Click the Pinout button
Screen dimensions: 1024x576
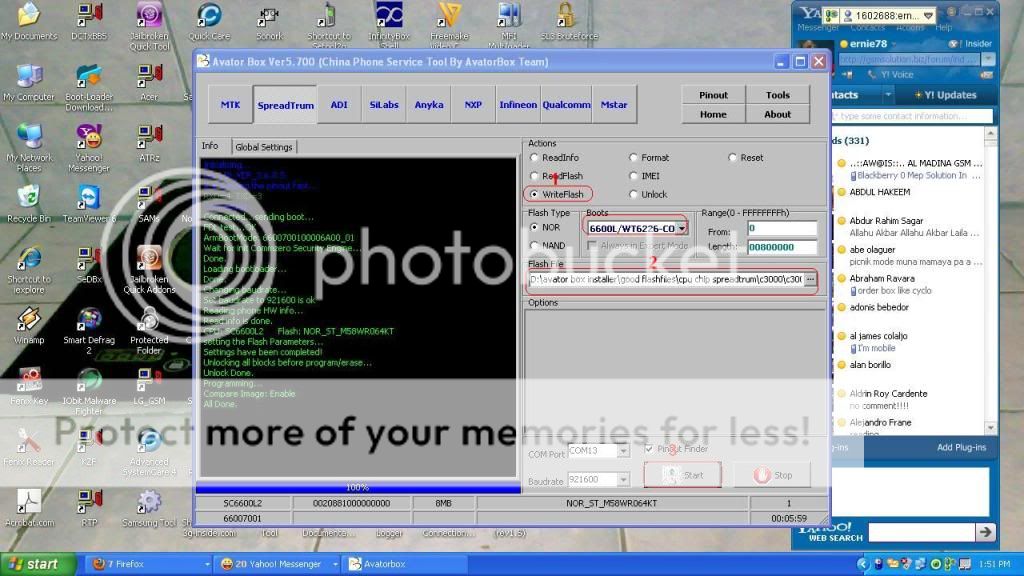[713, 95]
